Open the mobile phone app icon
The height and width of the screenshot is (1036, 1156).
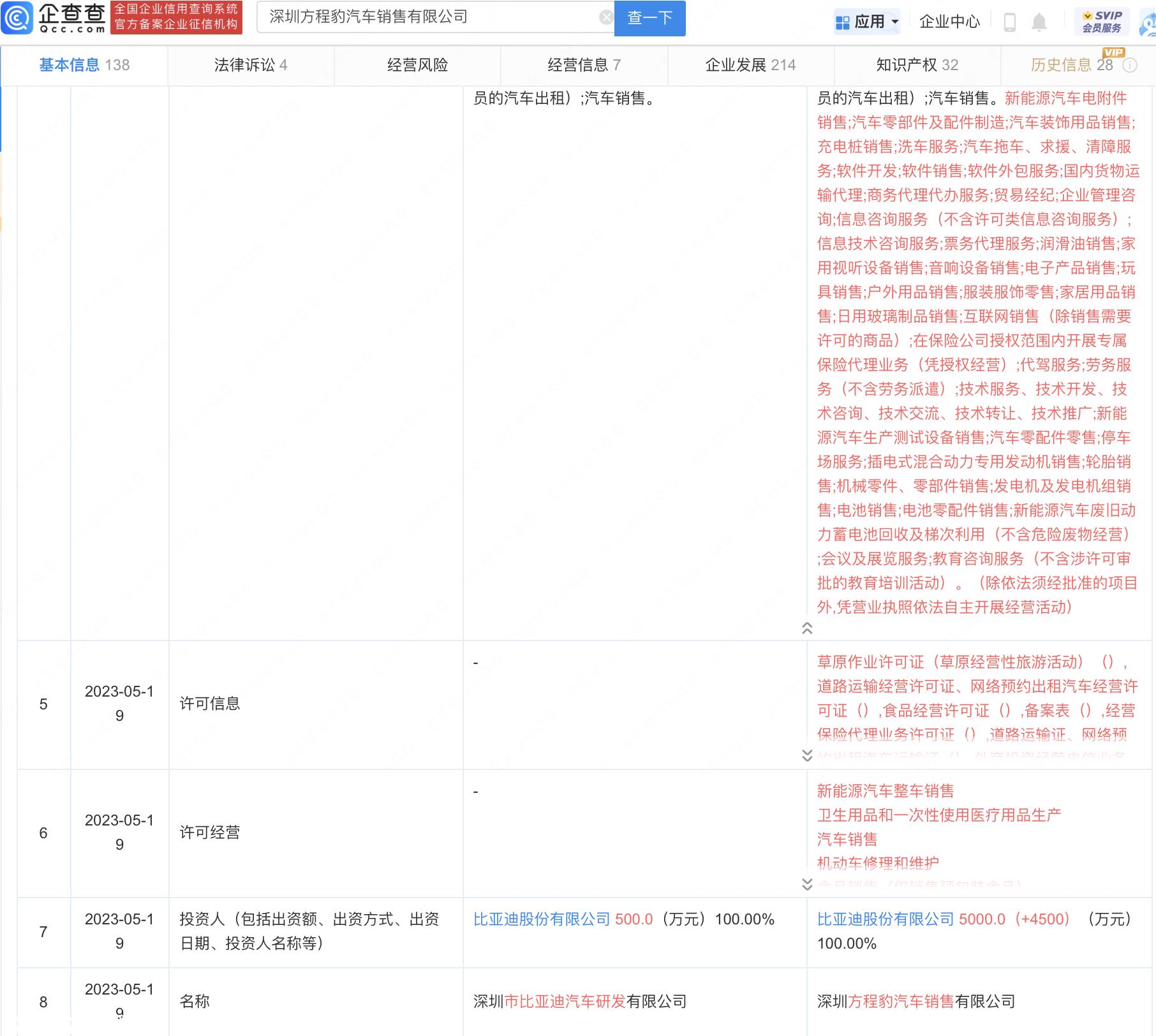point(1009,22)
